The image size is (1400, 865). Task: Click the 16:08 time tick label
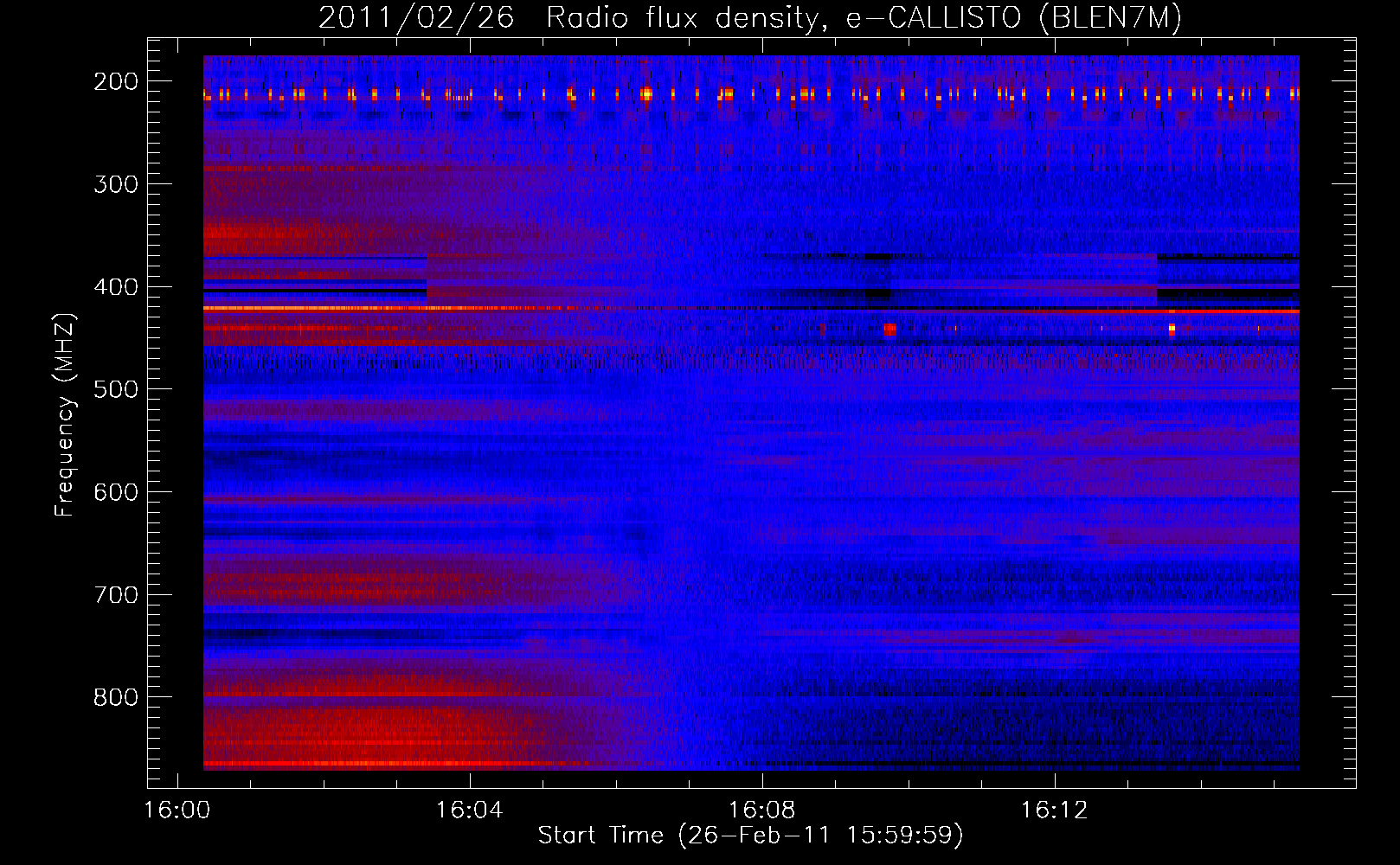[x=762, y=811]
